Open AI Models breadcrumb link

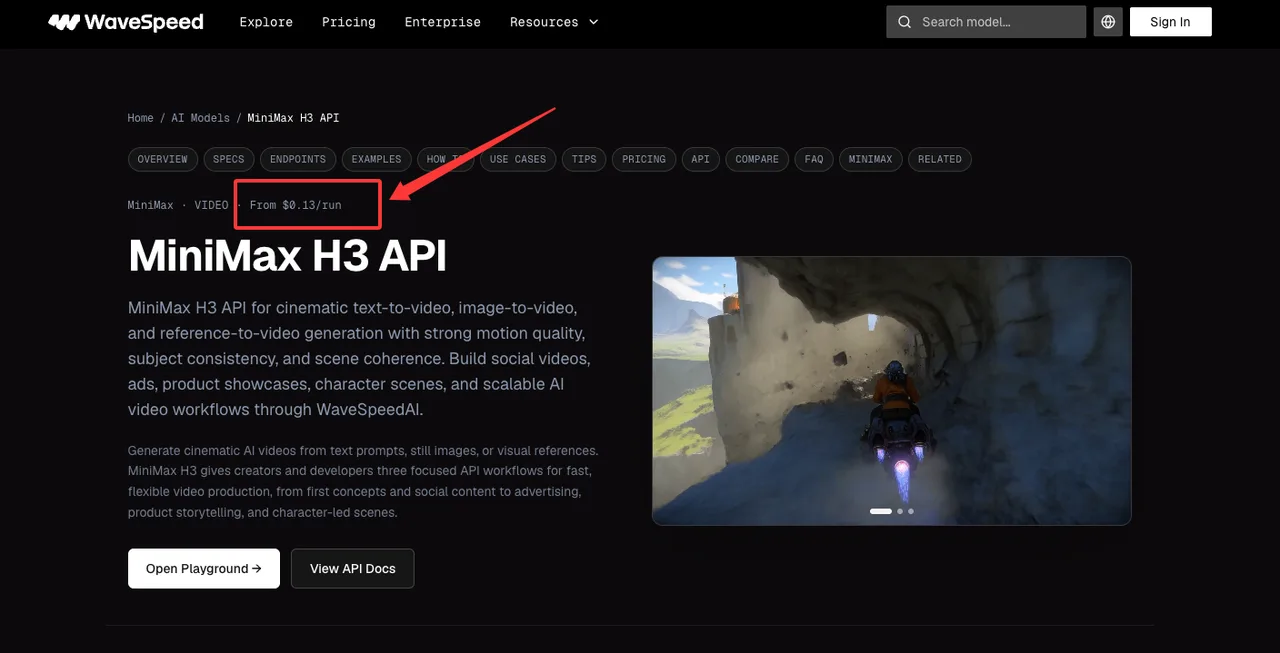(x=200, y=118)
